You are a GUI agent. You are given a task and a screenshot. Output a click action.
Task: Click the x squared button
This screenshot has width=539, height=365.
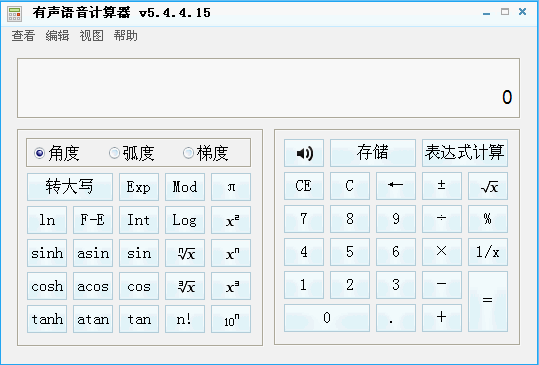click(231, 220)
